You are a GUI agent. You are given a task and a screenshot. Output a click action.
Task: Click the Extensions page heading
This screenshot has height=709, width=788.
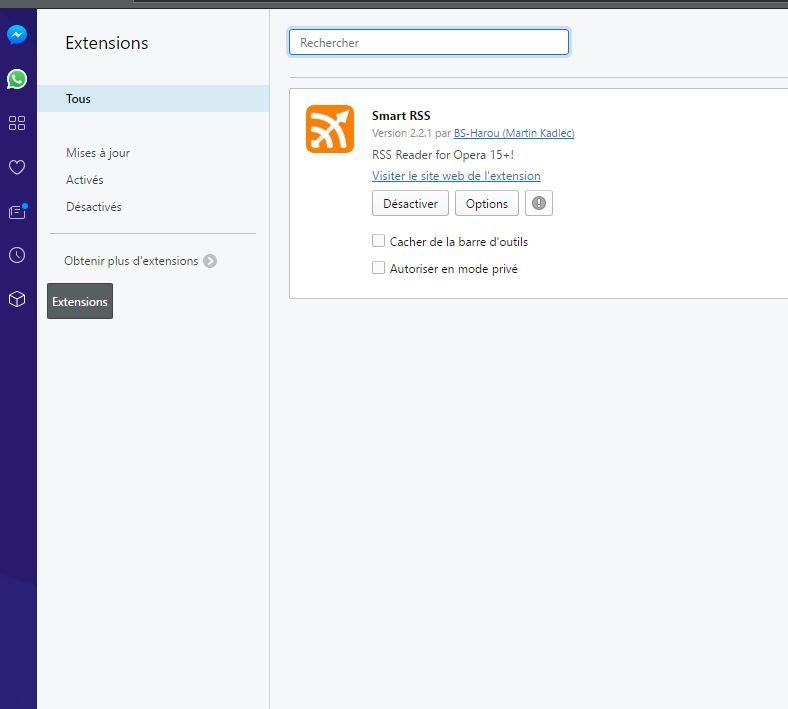[x=107, y=43]
